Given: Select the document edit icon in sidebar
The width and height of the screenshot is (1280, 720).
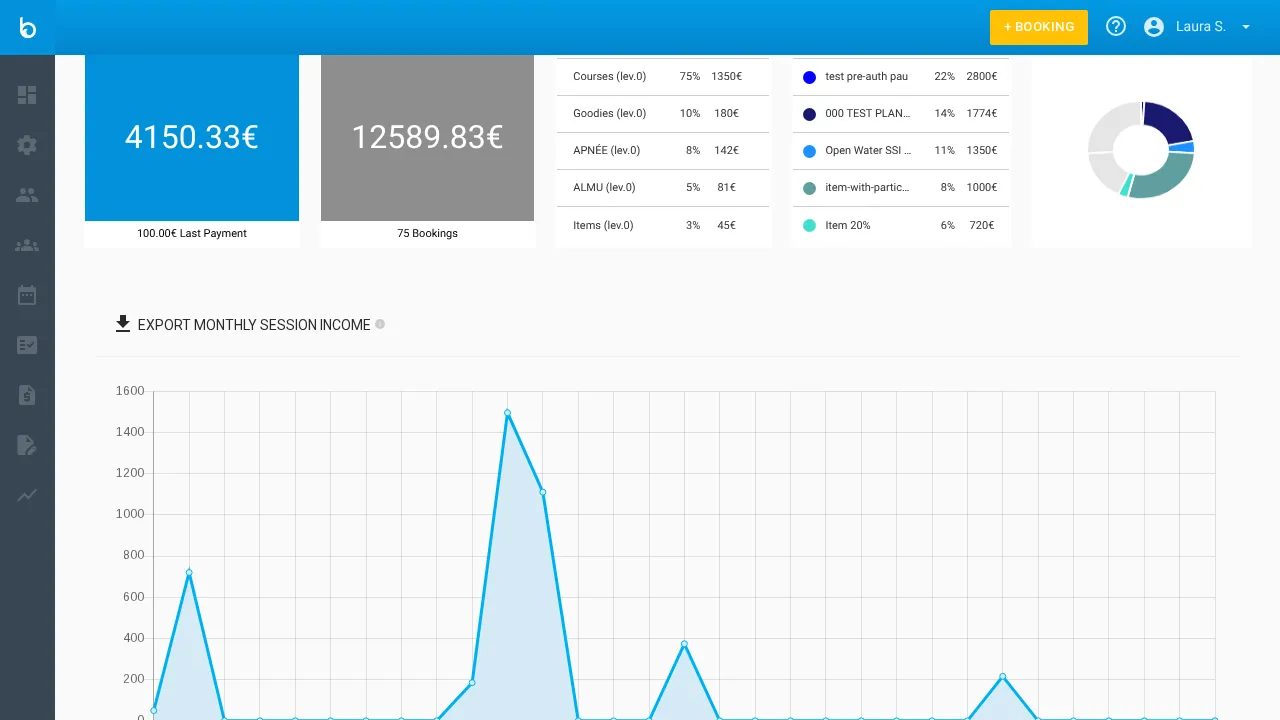Looking at the screenshot, I should (27, 444).
